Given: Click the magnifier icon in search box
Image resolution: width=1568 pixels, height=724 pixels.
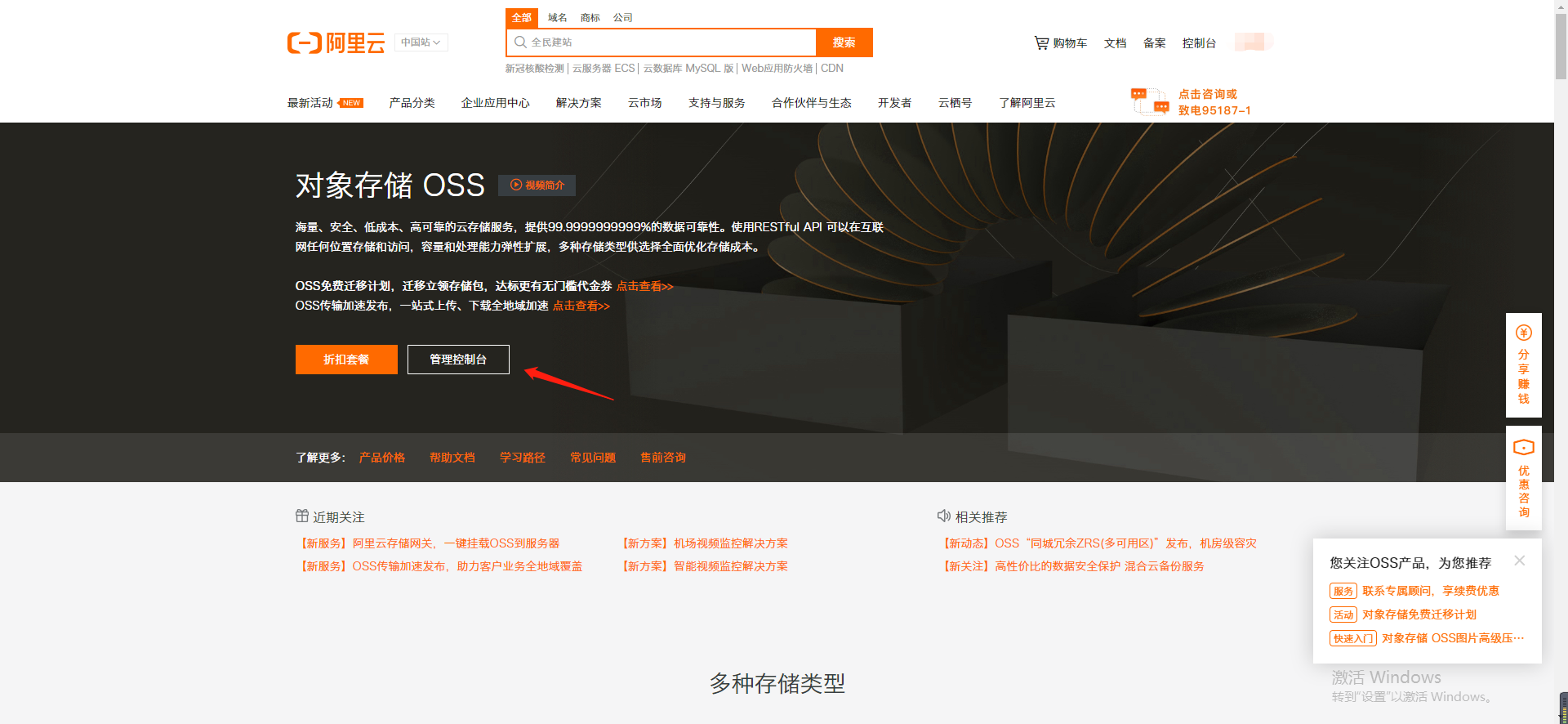Looking at the screenshot, I should point(520,42).
